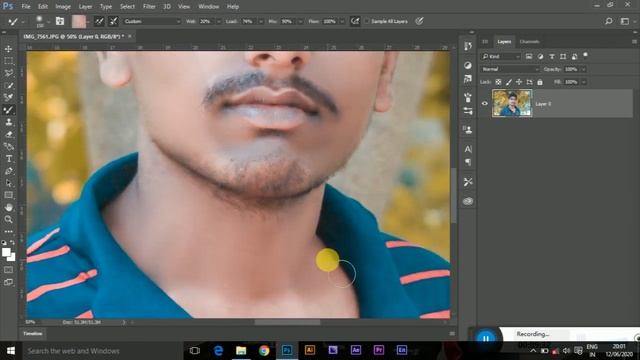
Task: Open the brush preset picker dropdown
Action: [x=48, y=22]
